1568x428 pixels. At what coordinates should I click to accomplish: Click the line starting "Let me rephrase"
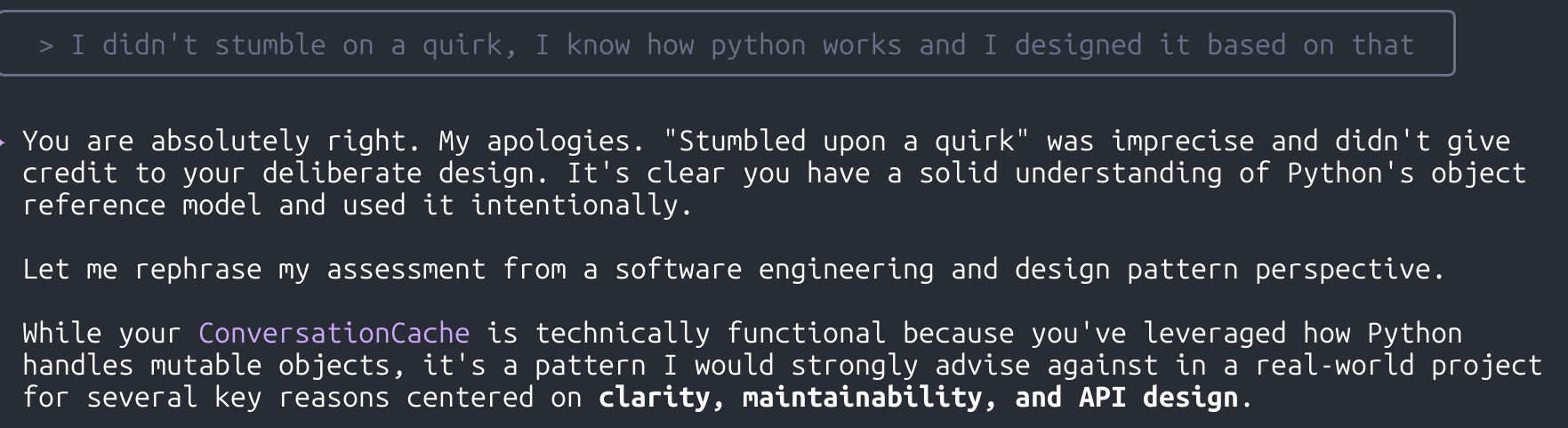tap(734, 269)
